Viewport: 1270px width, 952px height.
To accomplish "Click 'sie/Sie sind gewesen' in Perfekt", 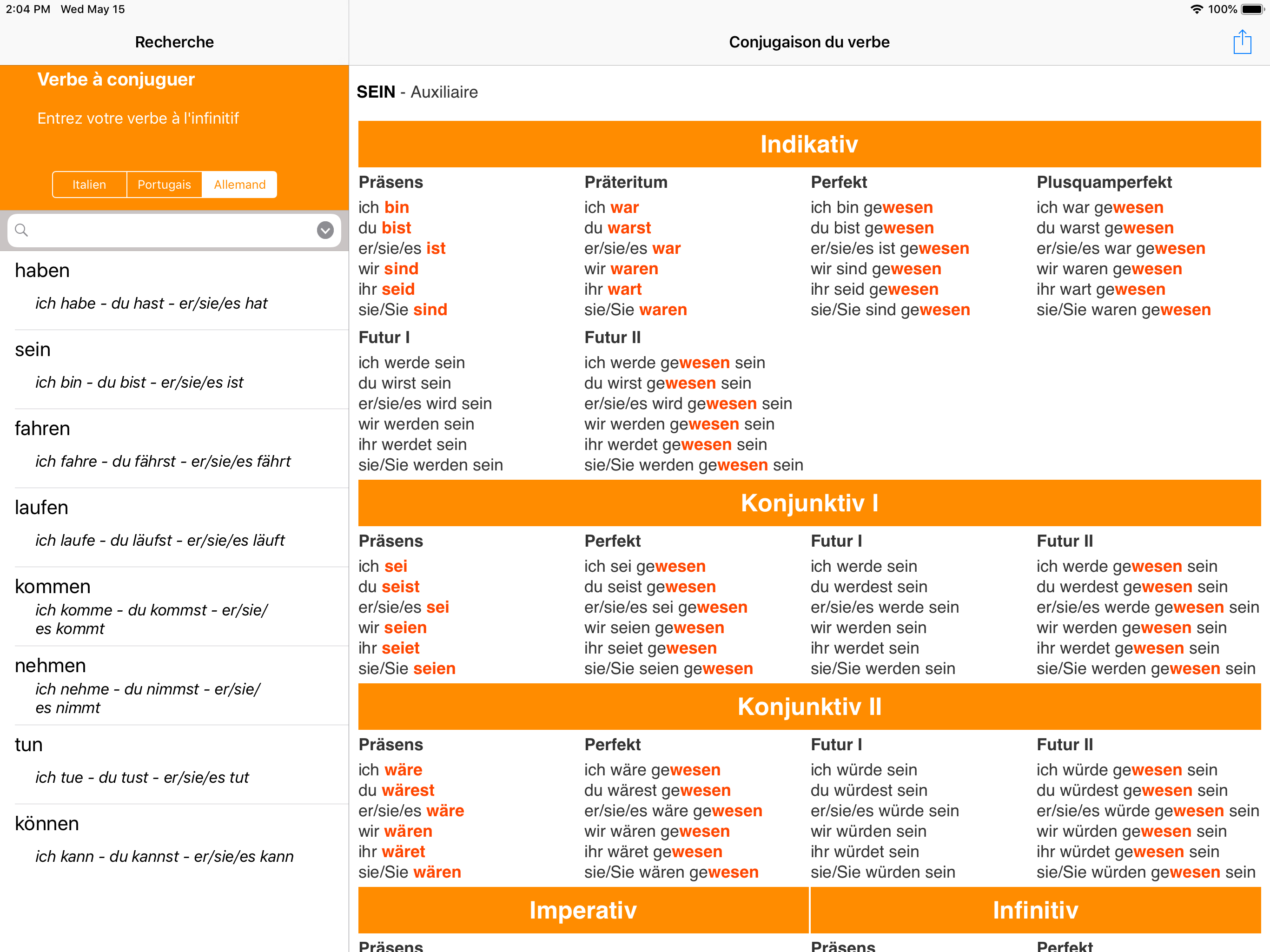I will (x=890, y=310).
